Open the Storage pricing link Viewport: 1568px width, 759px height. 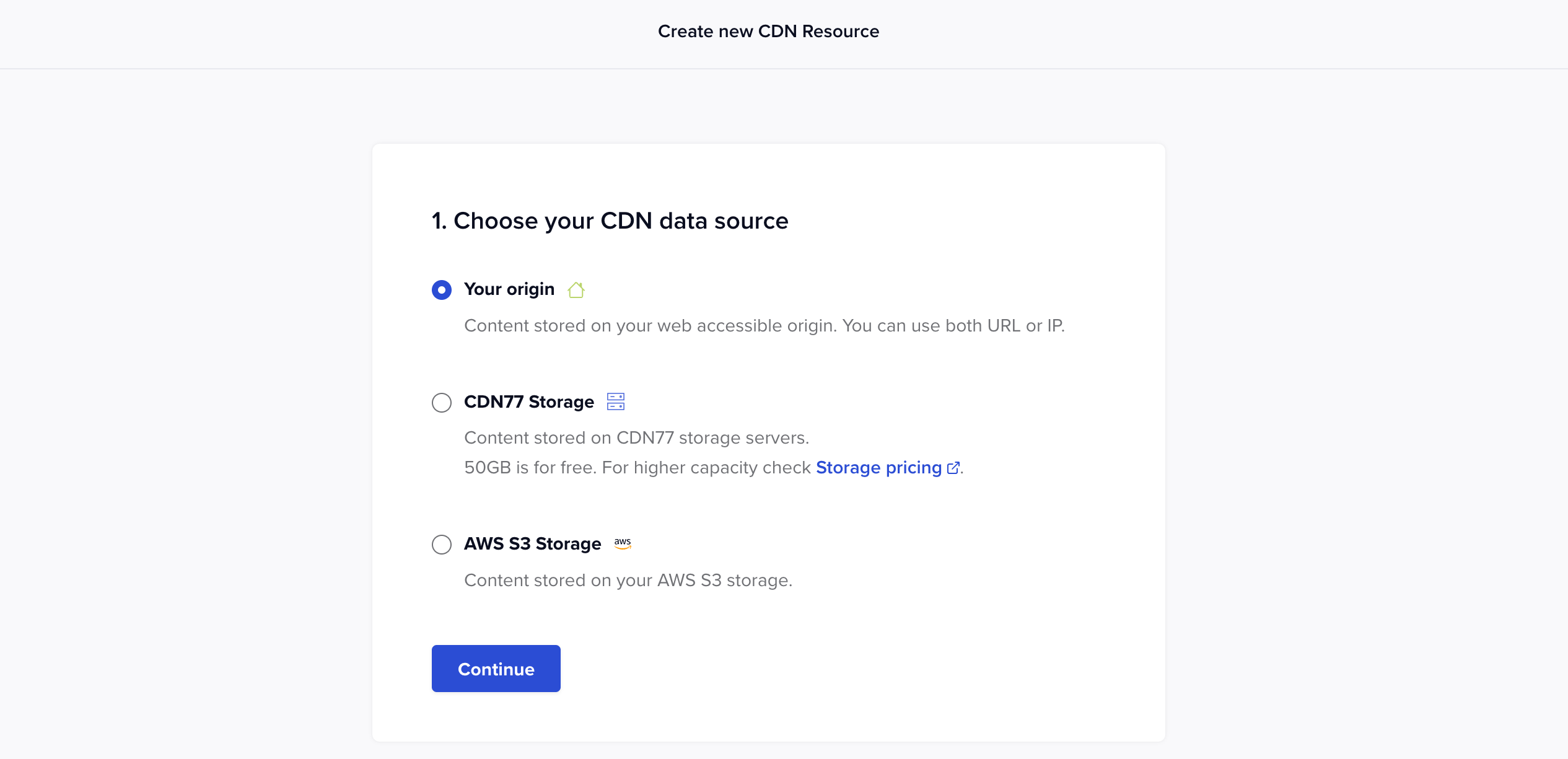[x=878, y=468]
